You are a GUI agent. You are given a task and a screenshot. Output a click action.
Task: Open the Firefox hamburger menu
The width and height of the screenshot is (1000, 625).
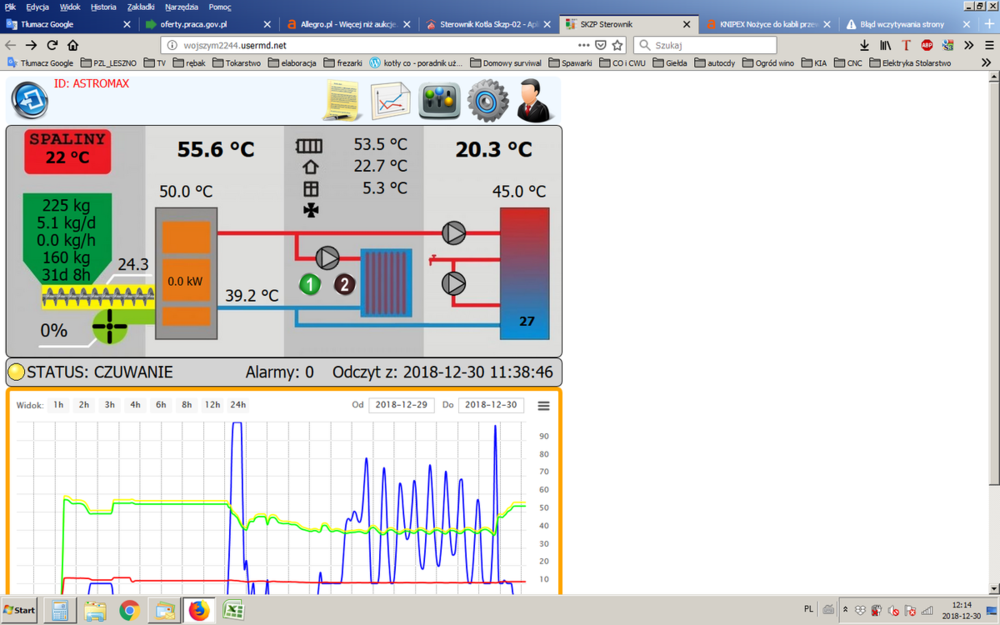click(x=988, y=45)
